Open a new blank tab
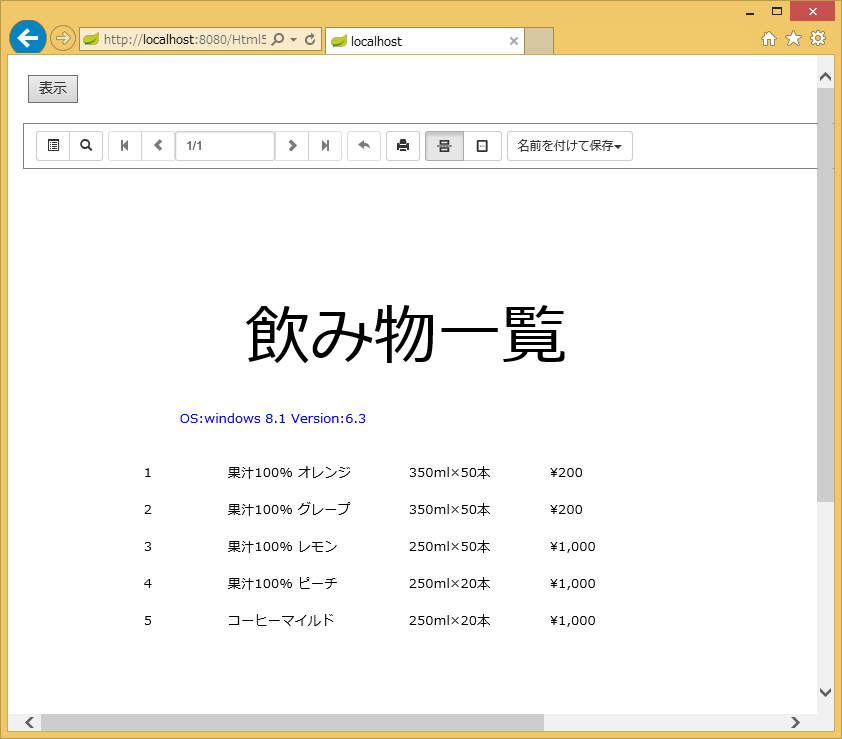The height and width of the screenshot is (739, 842). coord(539,41)
